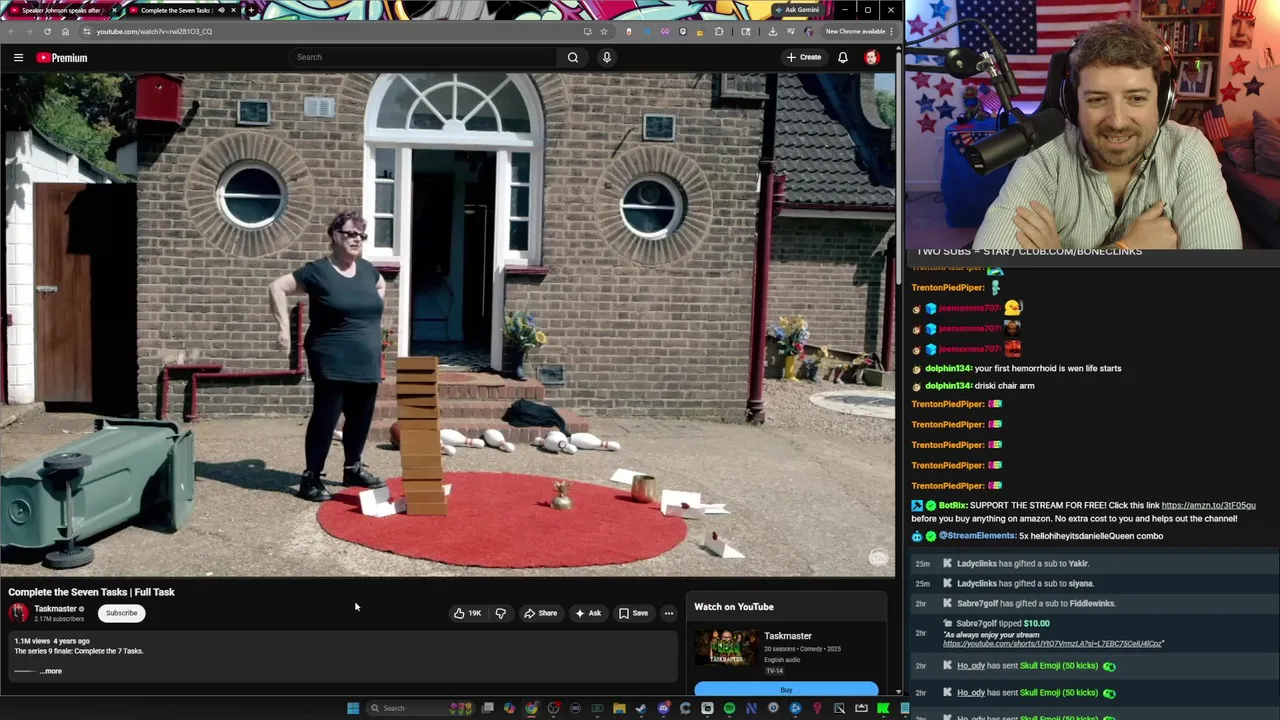The height and width of the screenshot is (720, 1280).
Task: Click the browser home icon
Action: (65, 31)
